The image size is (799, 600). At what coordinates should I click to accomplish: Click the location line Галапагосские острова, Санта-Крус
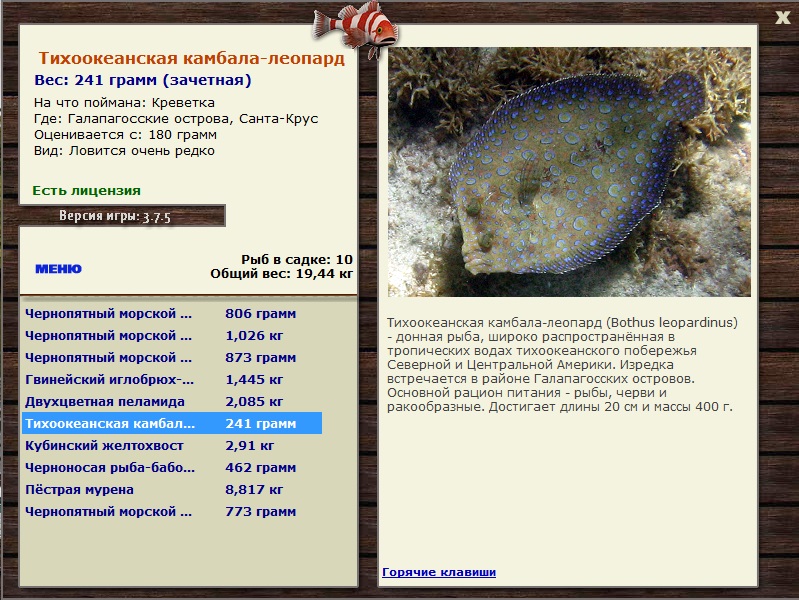click(176, 119)
